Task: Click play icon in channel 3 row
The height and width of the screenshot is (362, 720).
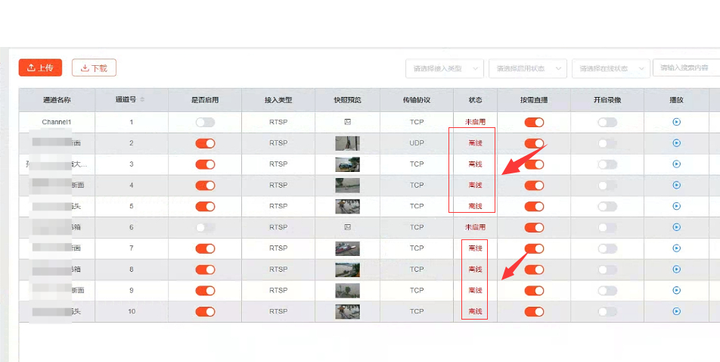Action: pos(676,164)
